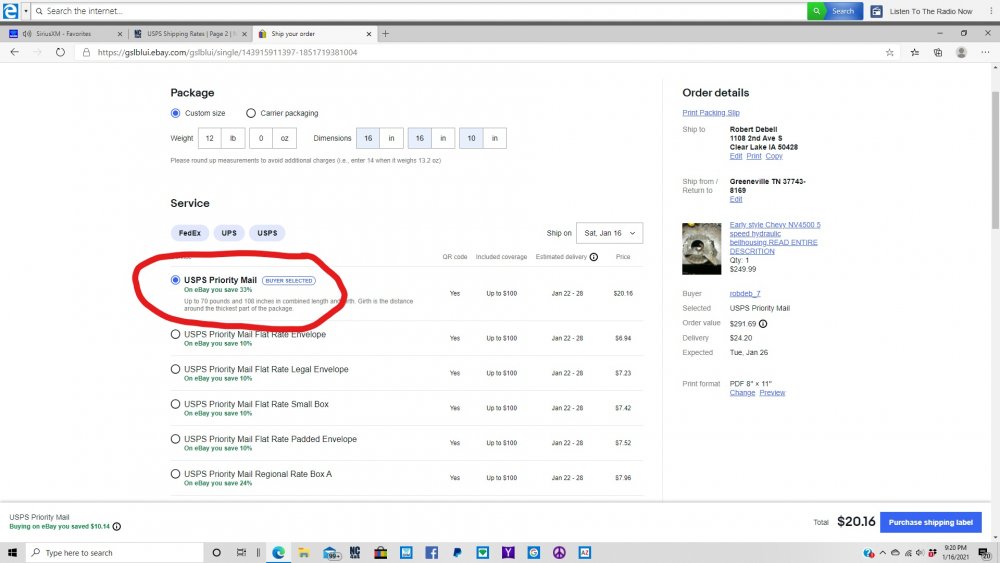Choose Priority Mail Flat Rate Padded Envelope
This screenshot has height=563, width=1000.
[175, 439]
